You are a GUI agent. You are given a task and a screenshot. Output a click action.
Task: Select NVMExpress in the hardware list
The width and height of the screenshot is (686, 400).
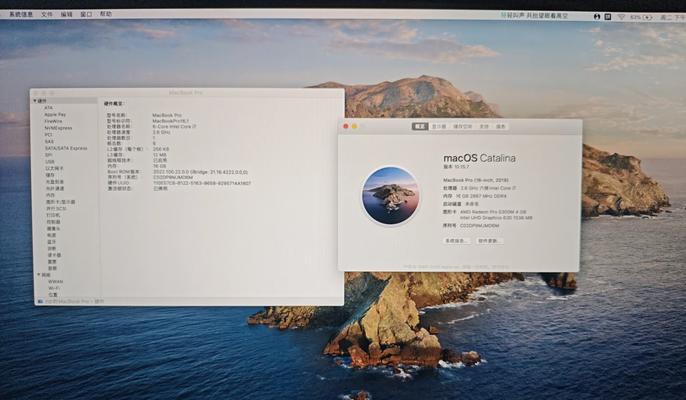click(58, 128)
